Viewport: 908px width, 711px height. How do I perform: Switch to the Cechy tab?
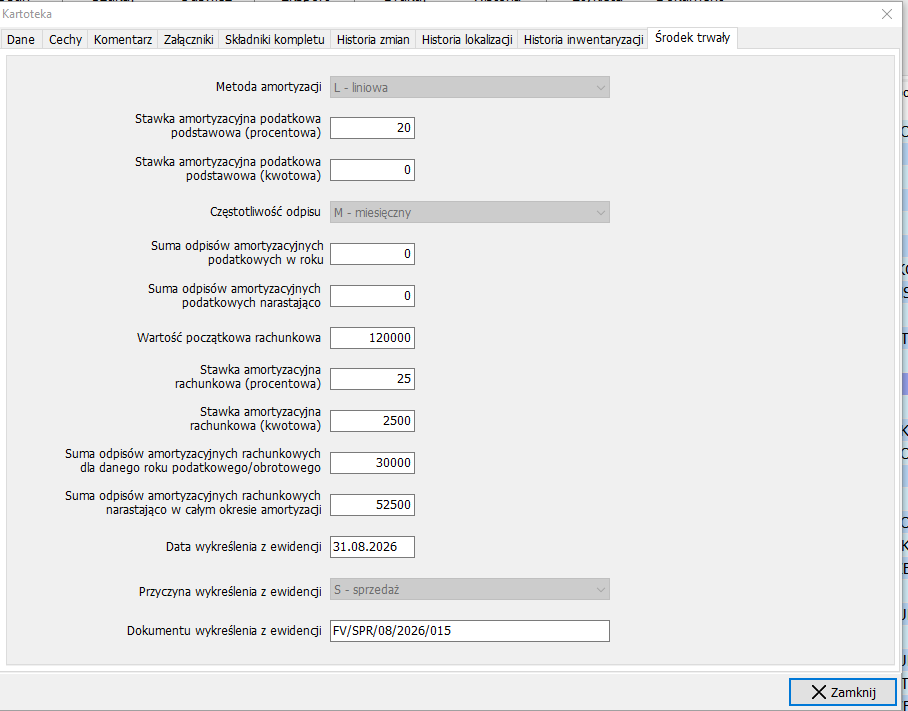(x=65, y=40)
